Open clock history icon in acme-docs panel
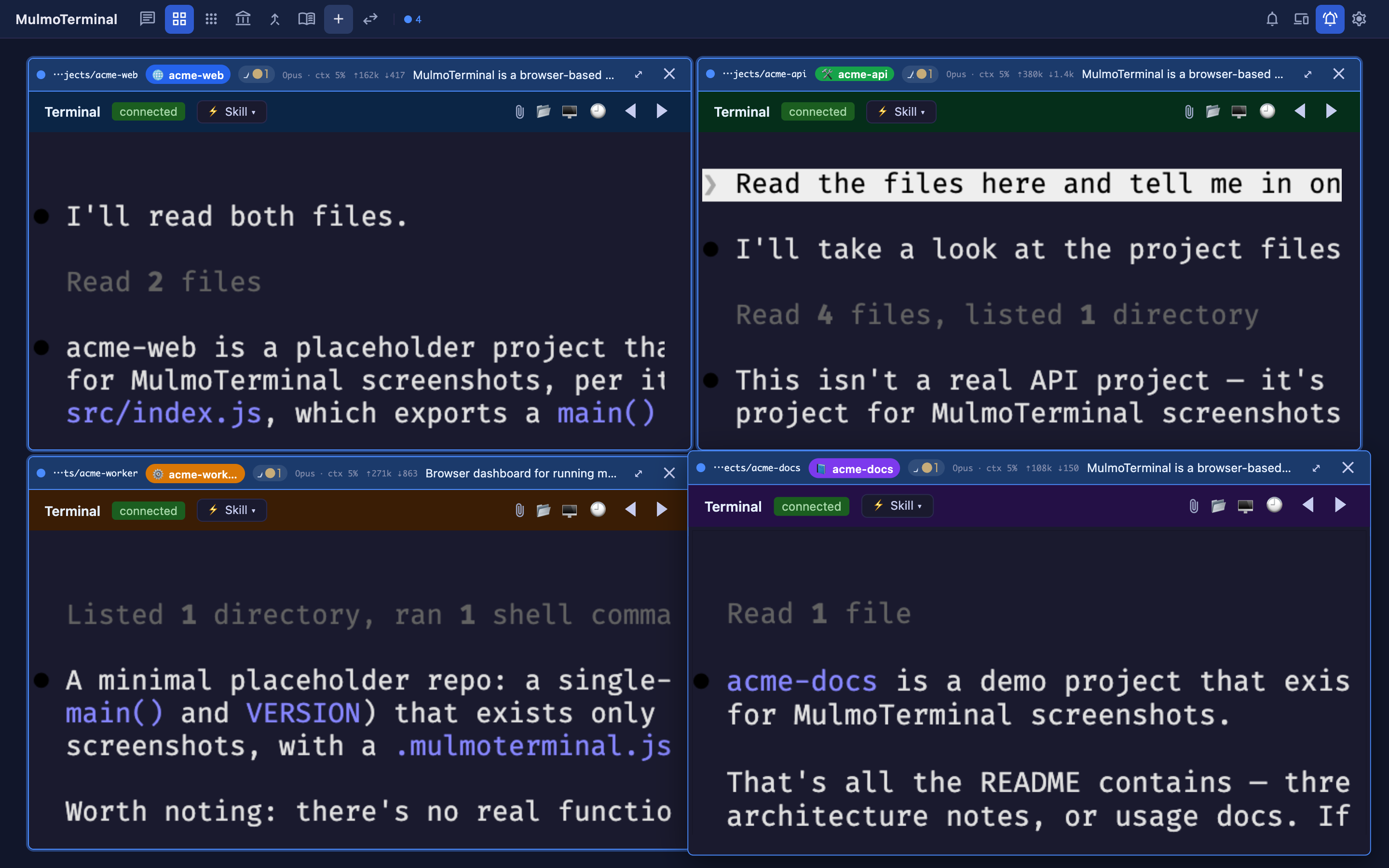This screenshot has width=1389, height=868. (1274, 504)
